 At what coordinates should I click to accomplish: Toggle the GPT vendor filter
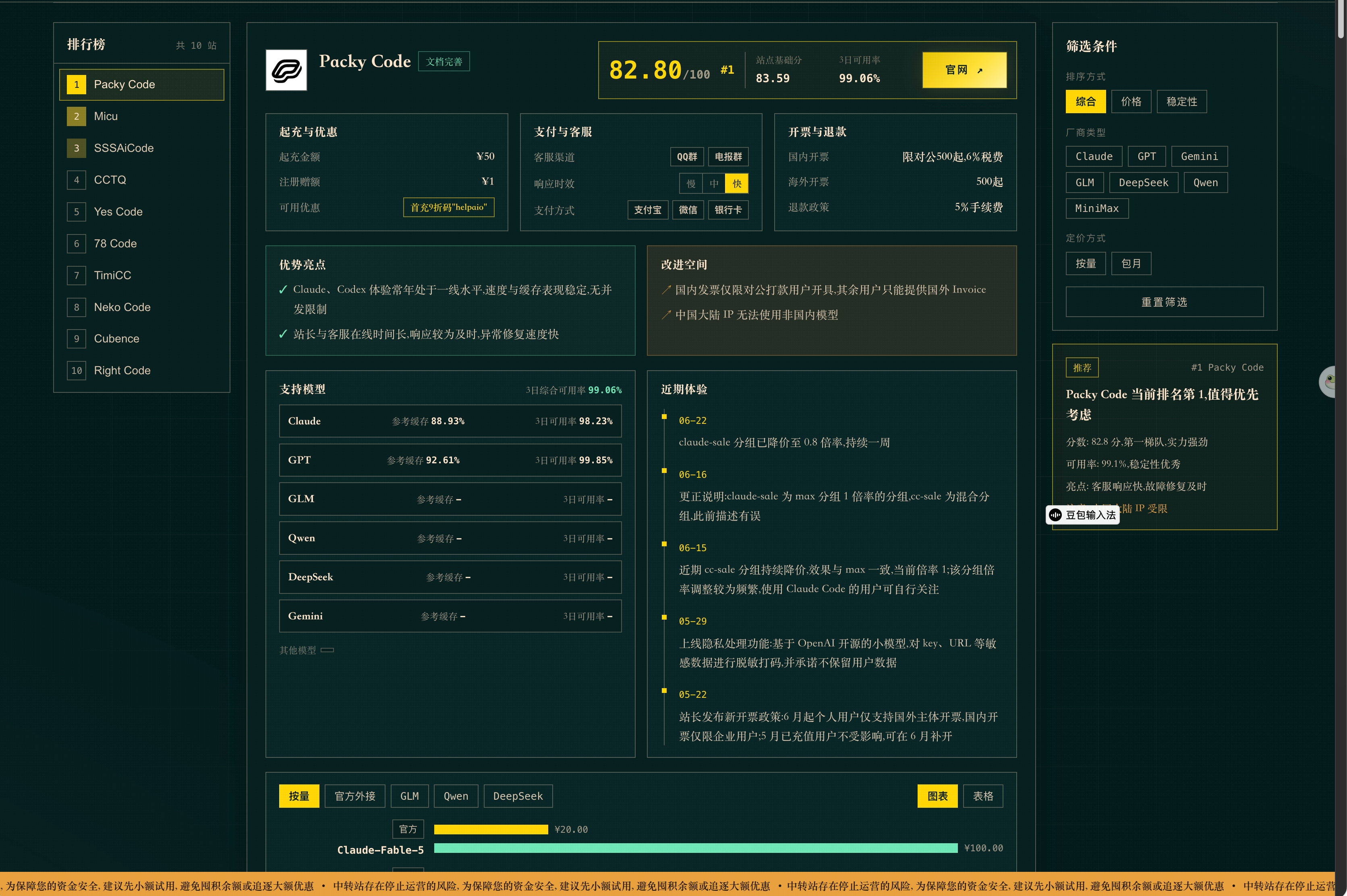(1146, 157)
